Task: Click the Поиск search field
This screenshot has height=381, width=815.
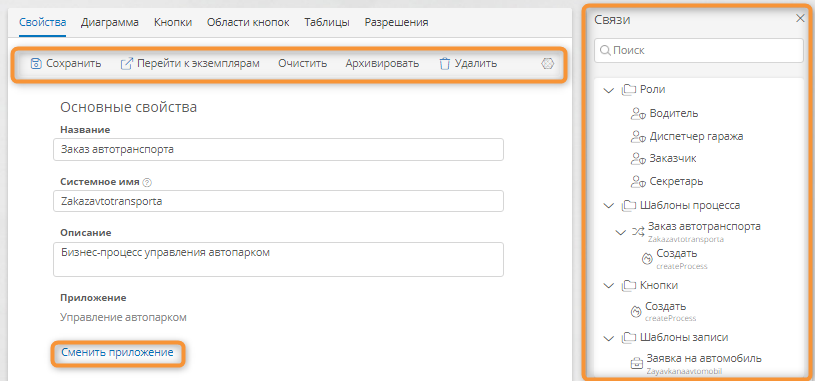Action: 699,50
